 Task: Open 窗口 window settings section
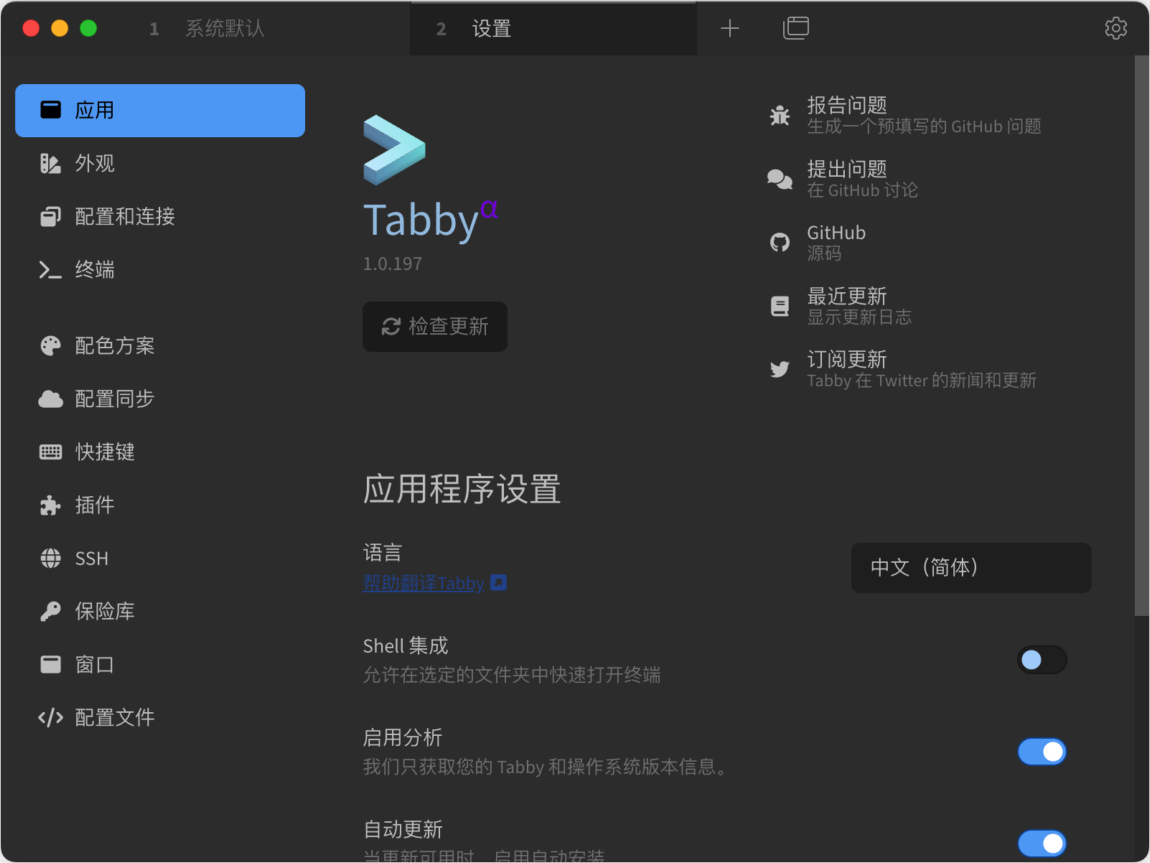pyautogui.click(x=160, y=665)
